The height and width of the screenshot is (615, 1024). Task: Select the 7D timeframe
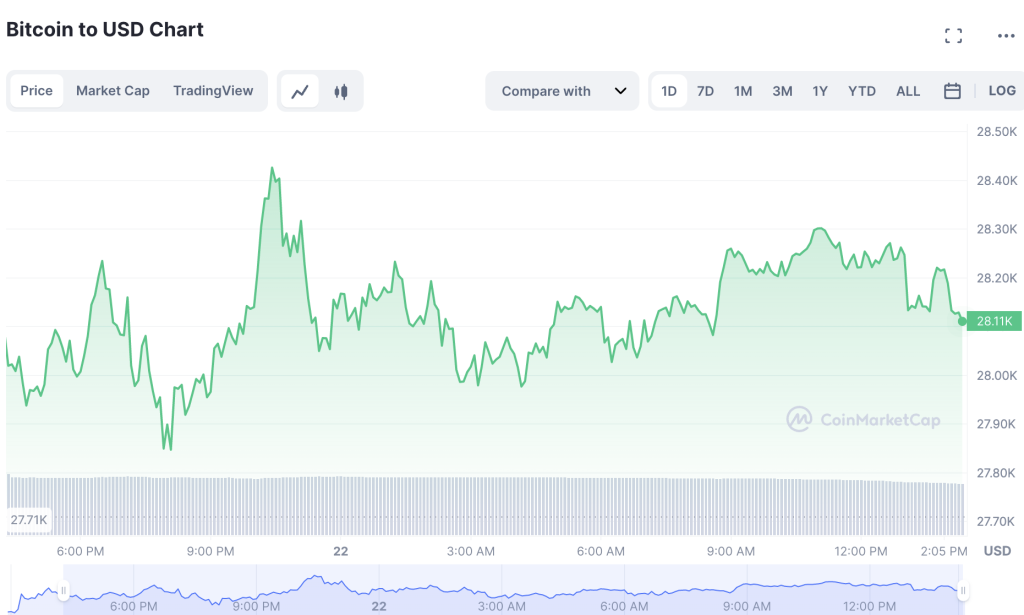705,91
